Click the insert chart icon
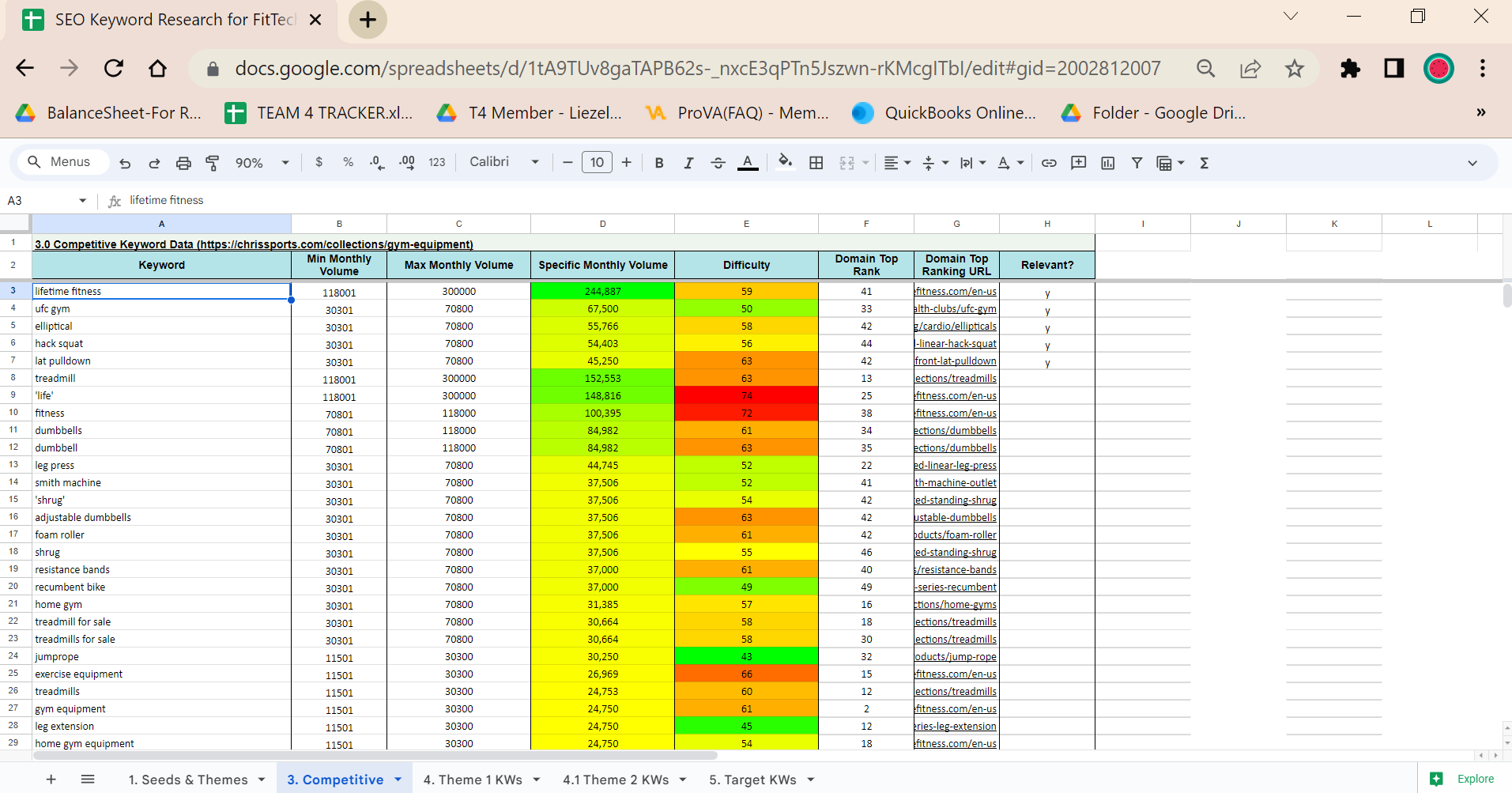Screen dimensions: 1512x793 1107,163
